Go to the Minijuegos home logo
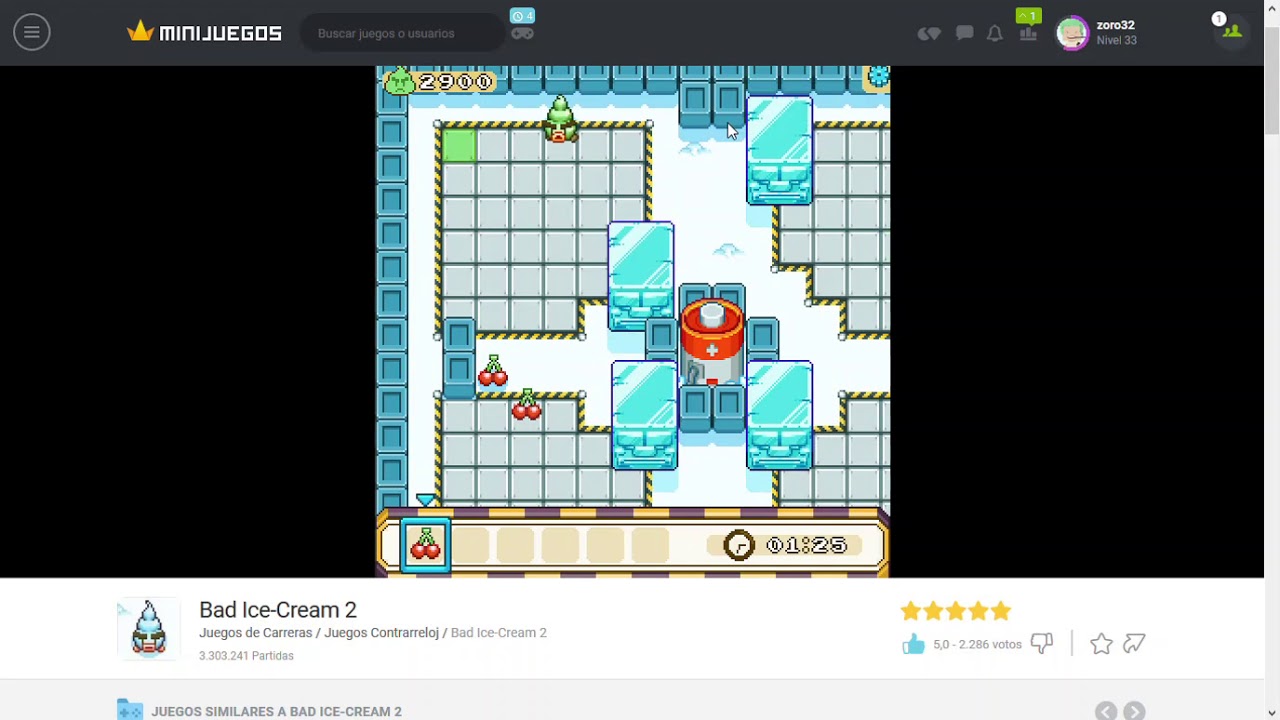Image resolution: width=1280 pixels, height=720 pixels. (x=204, y=32)
